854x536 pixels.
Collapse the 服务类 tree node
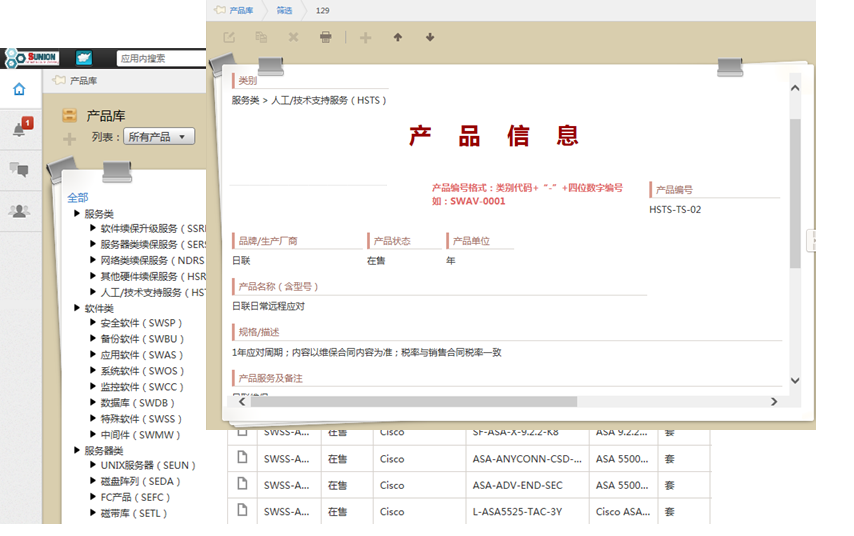[77, 214]
